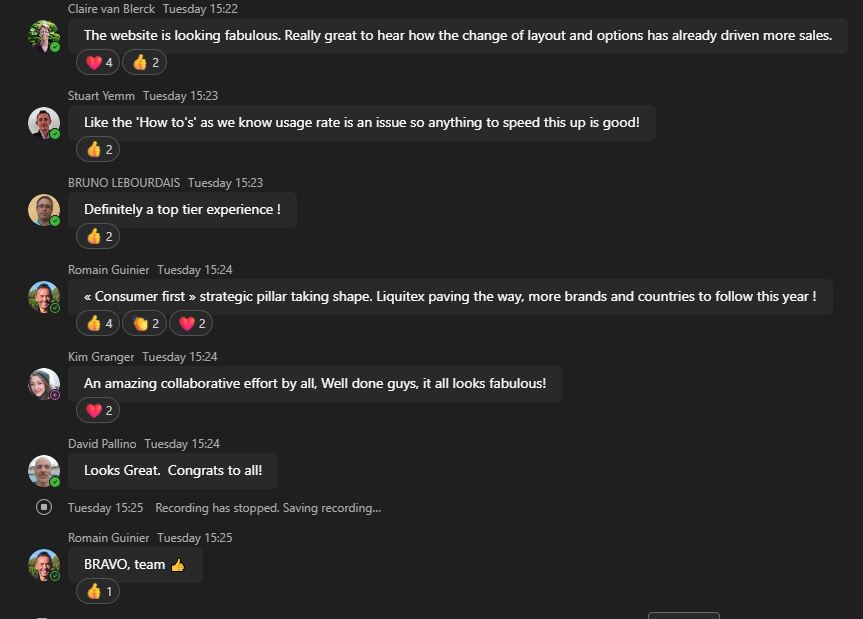Screen dimensions: 863x619
Task: Click the heart reaction on Kim Granger's message
Action: 98,410
